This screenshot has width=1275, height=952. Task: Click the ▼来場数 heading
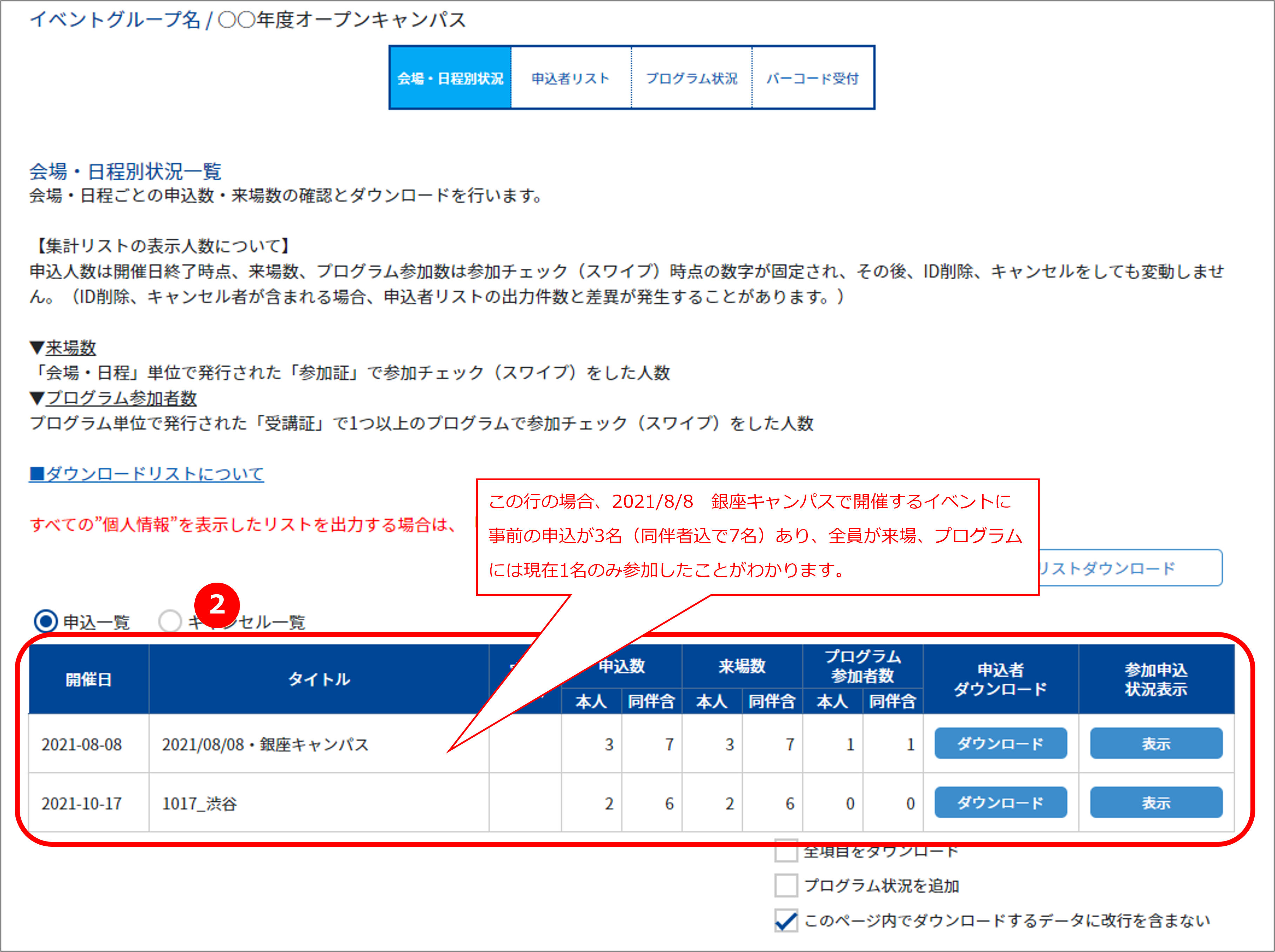63,348
